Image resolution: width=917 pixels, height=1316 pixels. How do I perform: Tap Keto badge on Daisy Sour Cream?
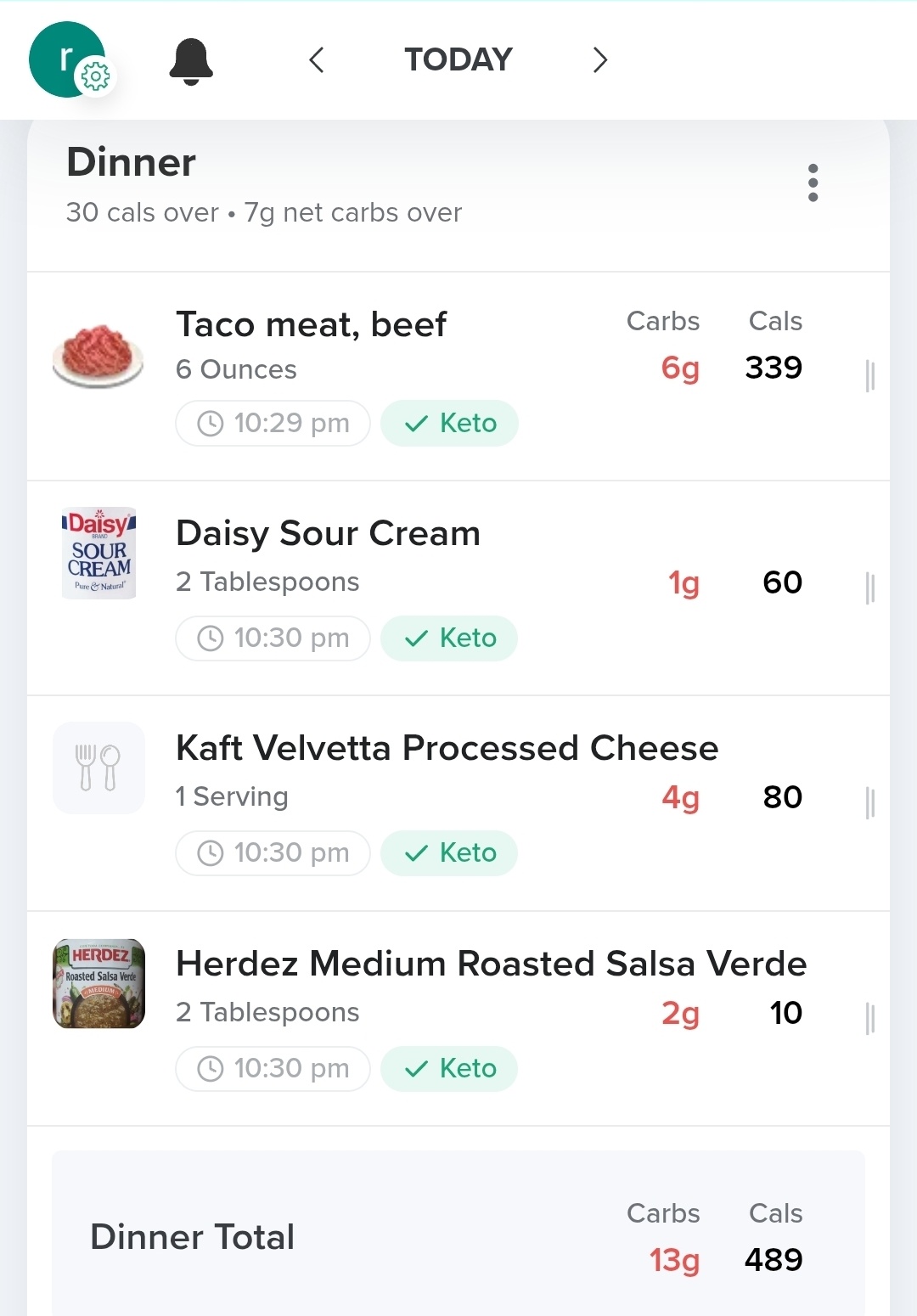(x=449, y=638)
